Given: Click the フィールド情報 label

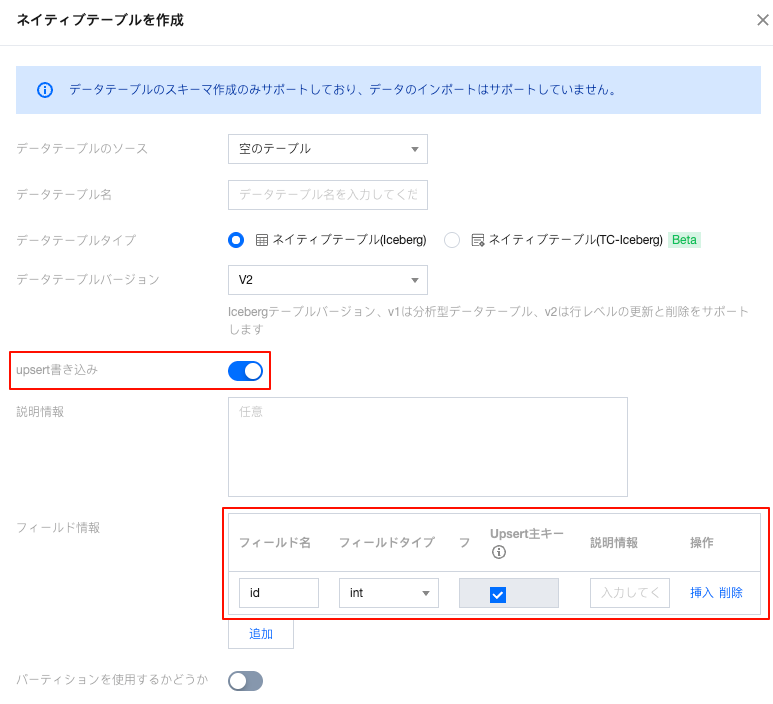Looking at the screenshot, I should pos(58,528).
